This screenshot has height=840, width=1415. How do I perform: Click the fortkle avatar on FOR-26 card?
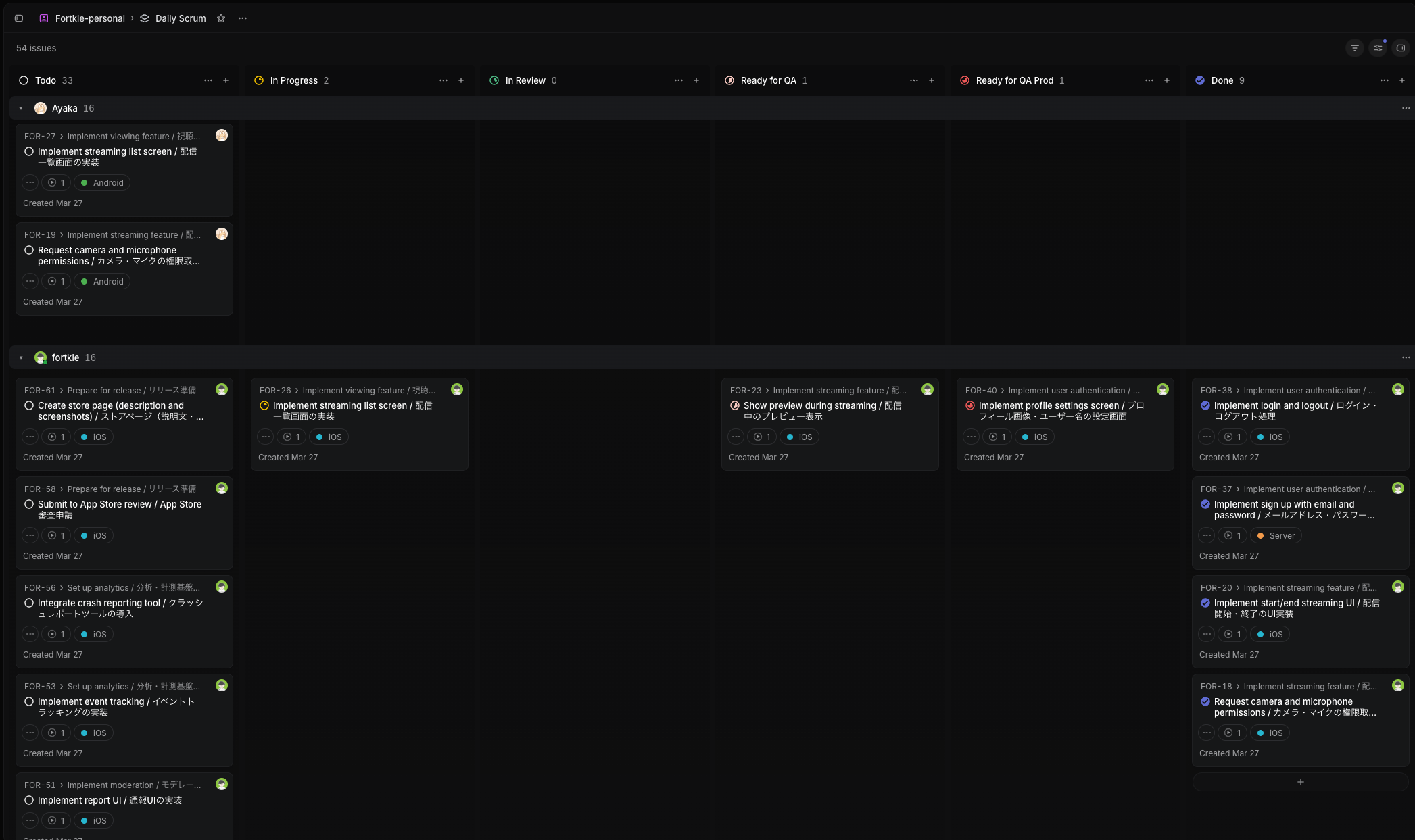coord(457,389)
